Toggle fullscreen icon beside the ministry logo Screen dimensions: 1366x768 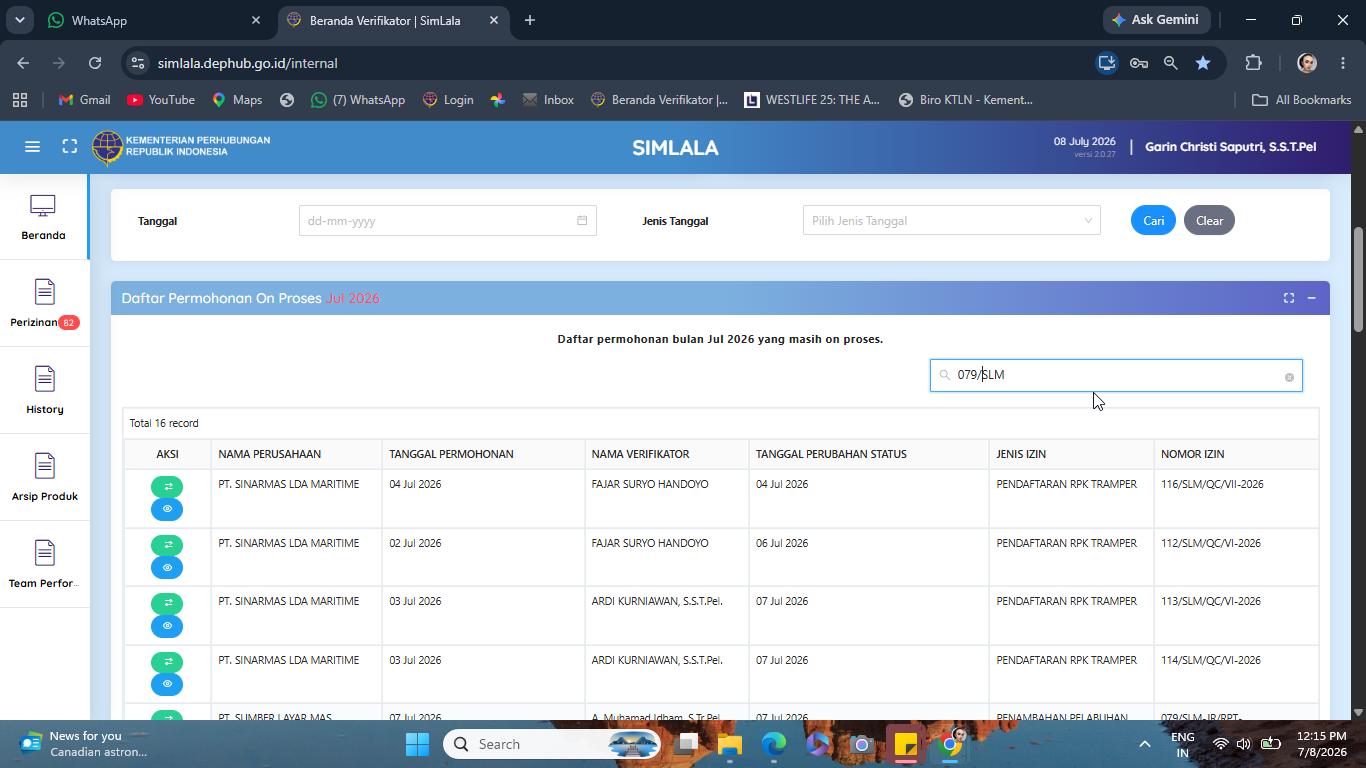tap(70, 147)
